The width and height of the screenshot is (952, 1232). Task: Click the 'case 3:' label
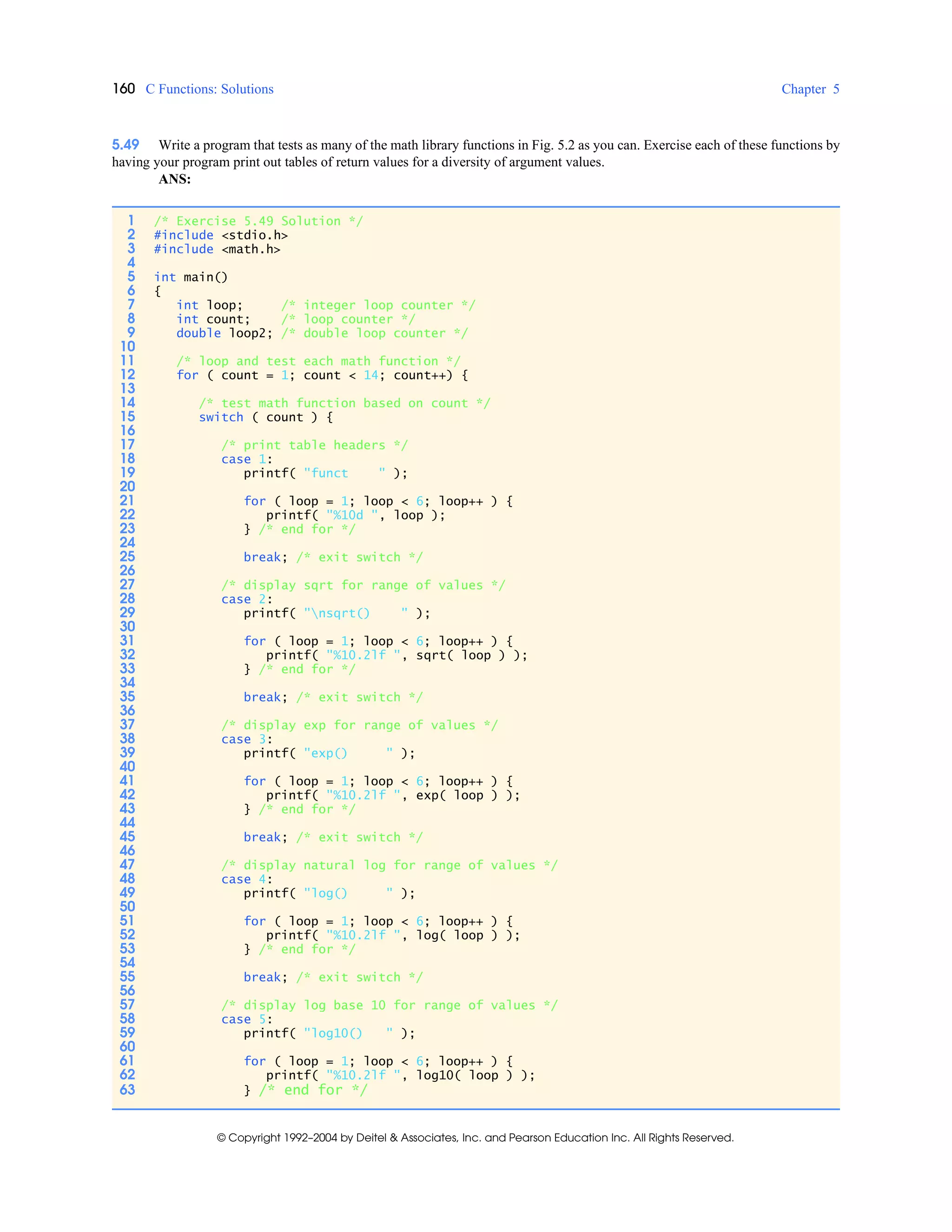[247, 739]
